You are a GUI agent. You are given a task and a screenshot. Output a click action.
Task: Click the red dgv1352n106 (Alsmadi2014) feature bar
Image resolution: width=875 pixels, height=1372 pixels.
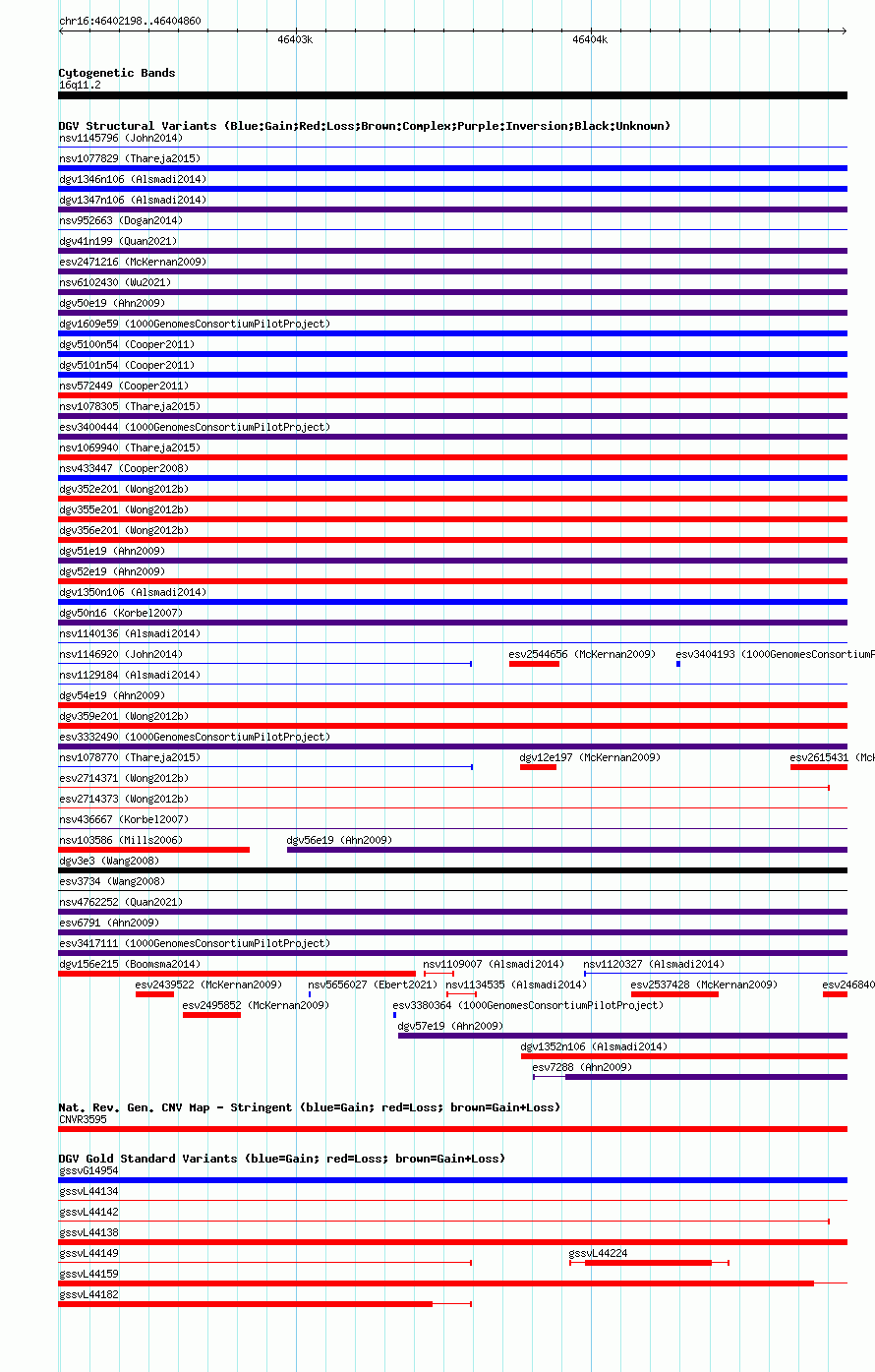[684, 1056]
